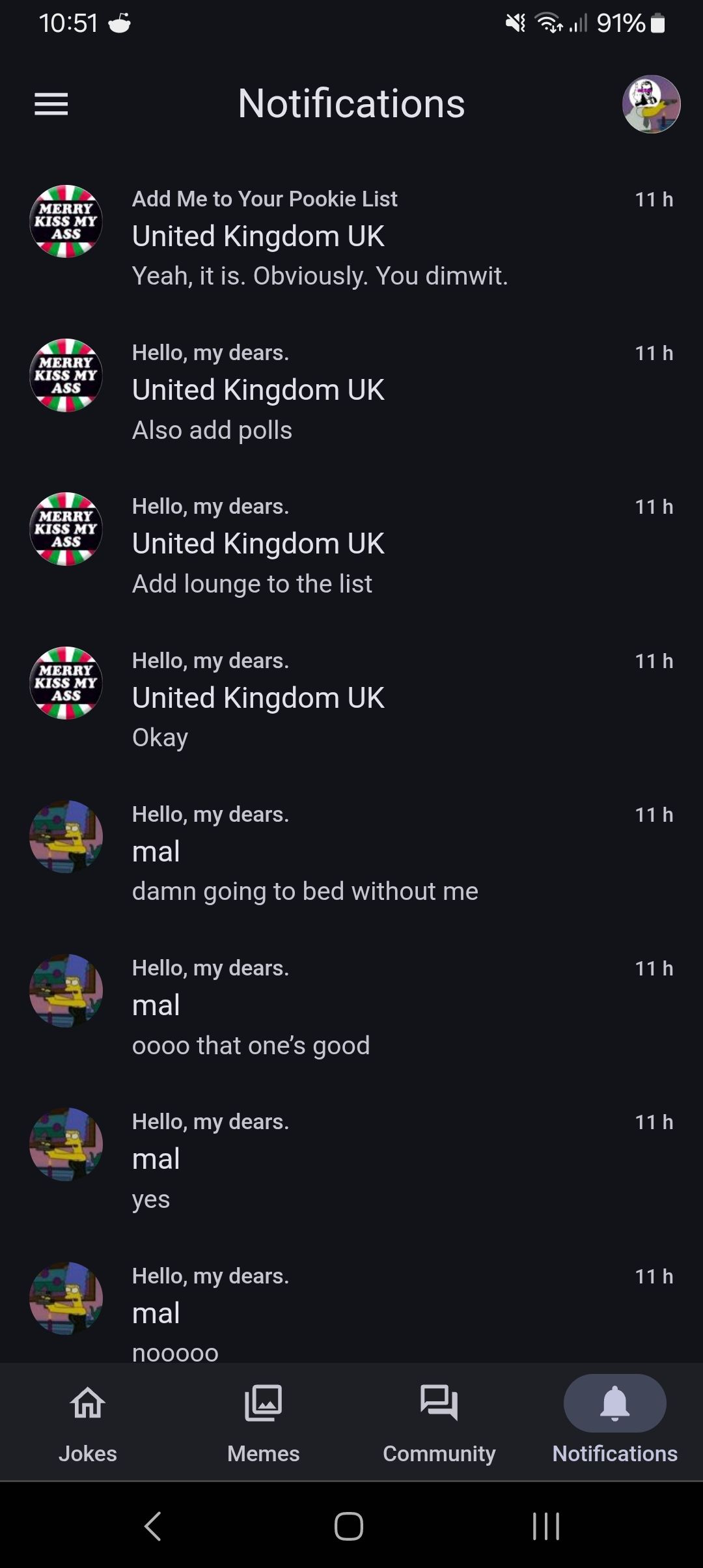Tap mal's avatar beside "yes" message
Viewport: 703px width, 1568px height.
click(66, 1144)
